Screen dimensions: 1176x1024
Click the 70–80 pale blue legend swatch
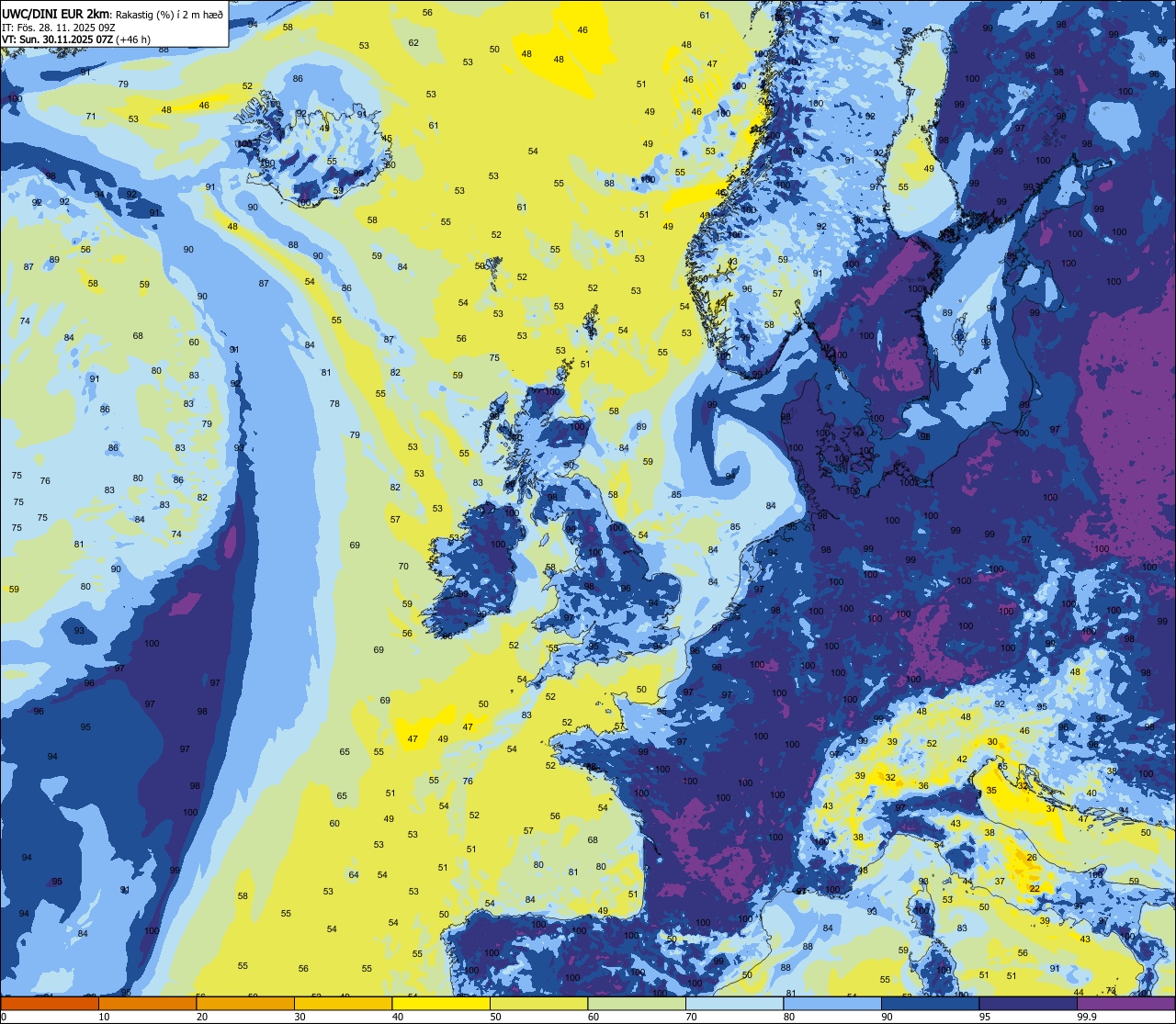click(734, 1003)
